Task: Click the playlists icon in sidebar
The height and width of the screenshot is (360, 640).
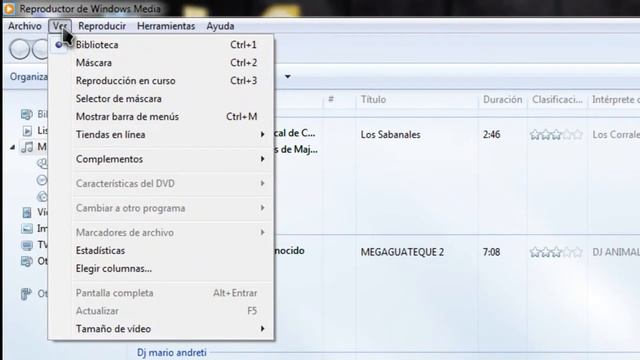Action: point(27,131)
